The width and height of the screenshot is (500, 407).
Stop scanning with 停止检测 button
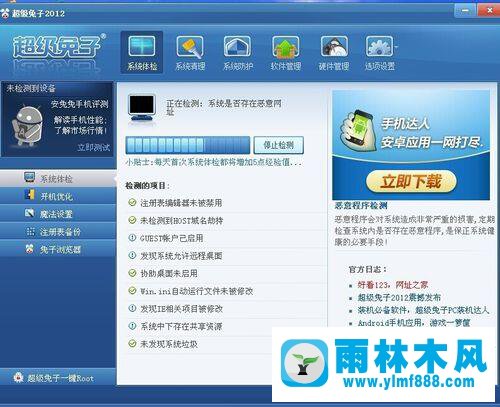coord(278,145)
